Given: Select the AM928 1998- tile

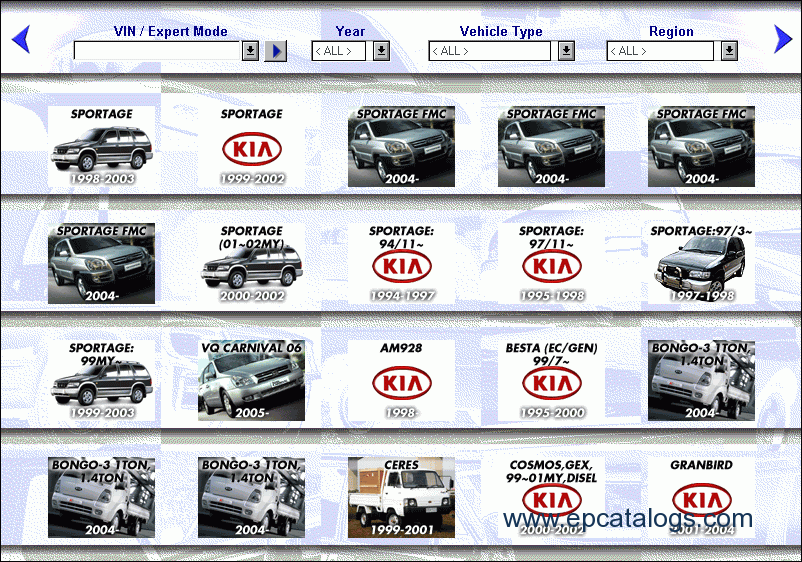Looking at the screenshot, I should (x=402, y=380).
